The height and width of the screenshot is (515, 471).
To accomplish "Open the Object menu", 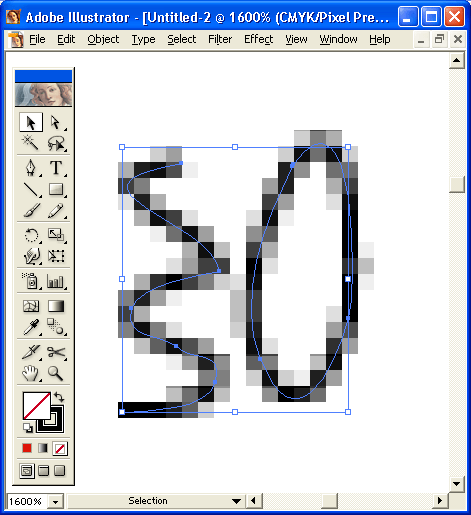I will (x=103, y=39).
